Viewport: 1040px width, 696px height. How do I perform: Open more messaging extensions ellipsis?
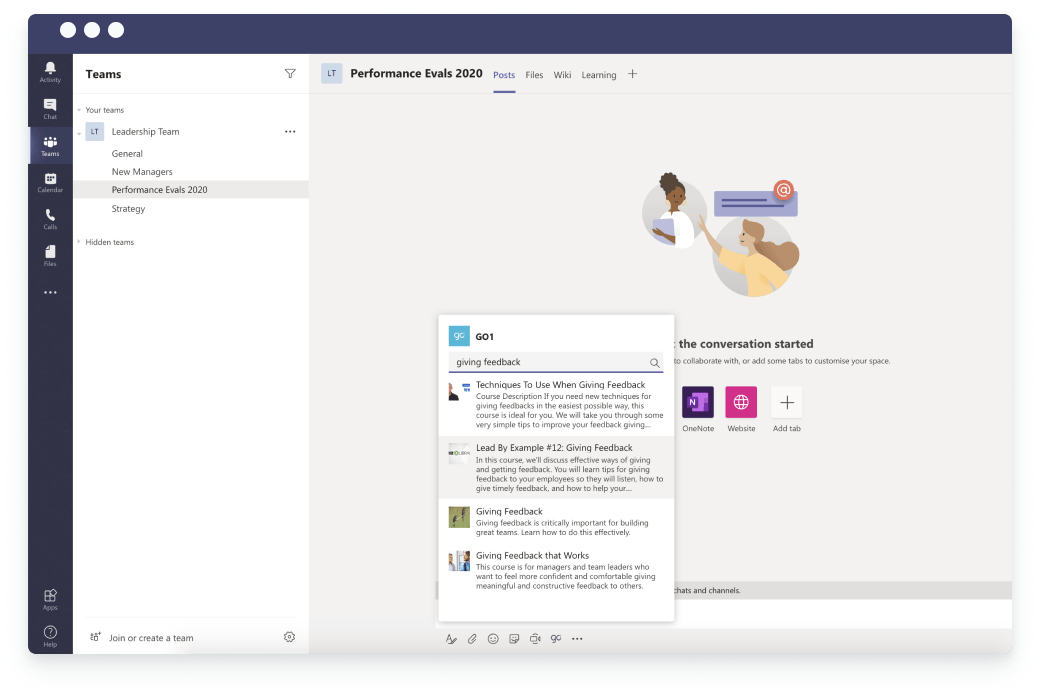tap(577, 638)
